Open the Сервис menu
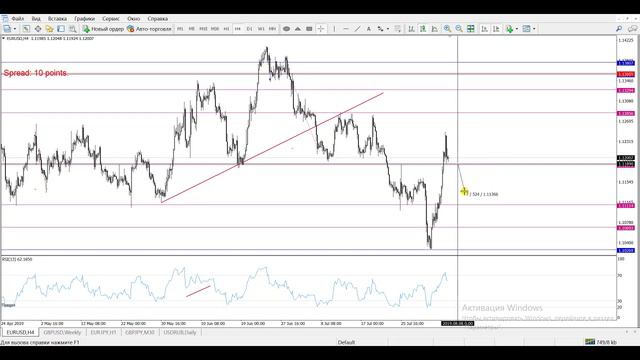Image resolution: width=640 pixels, height=360 pixels. click(x=111, y=19)
